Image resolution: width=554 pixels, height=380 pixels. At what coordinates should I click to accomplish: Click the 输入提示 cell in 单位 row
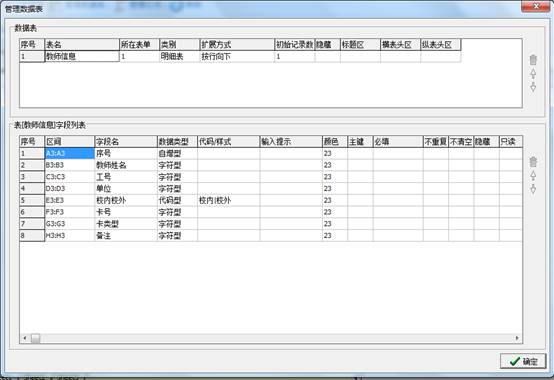tap(291, 188)
